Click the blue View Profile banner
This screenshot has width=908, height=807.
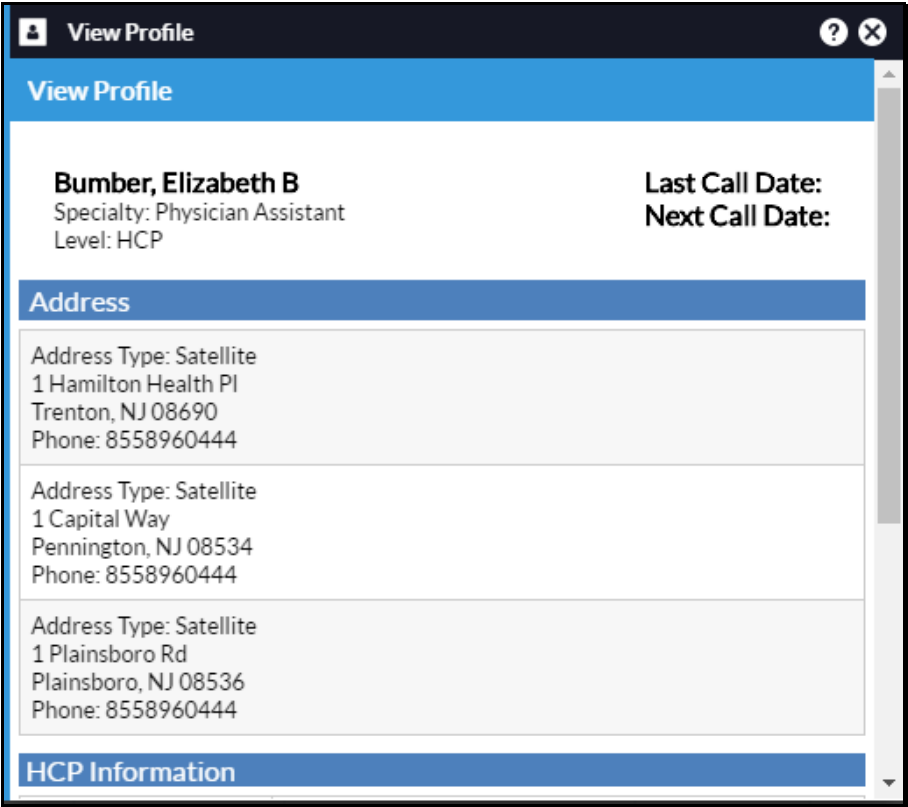(442, 90)
